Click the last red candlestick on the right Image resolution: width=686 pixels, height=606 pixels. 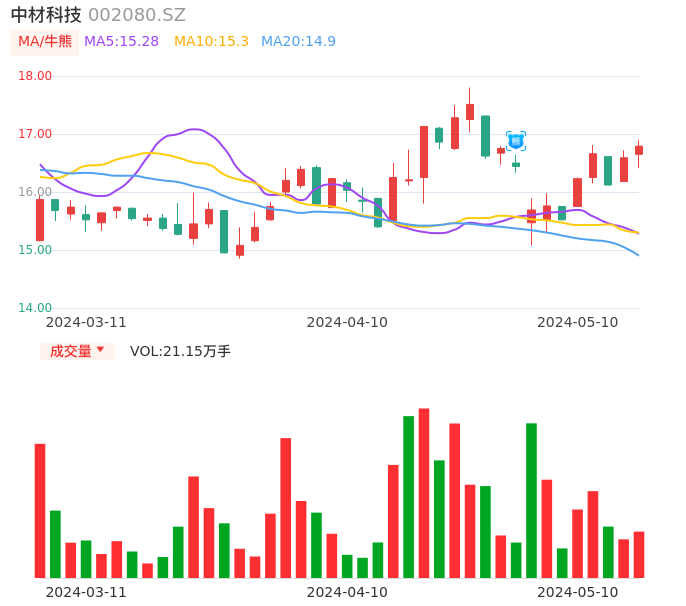click(x=639, y=151)
